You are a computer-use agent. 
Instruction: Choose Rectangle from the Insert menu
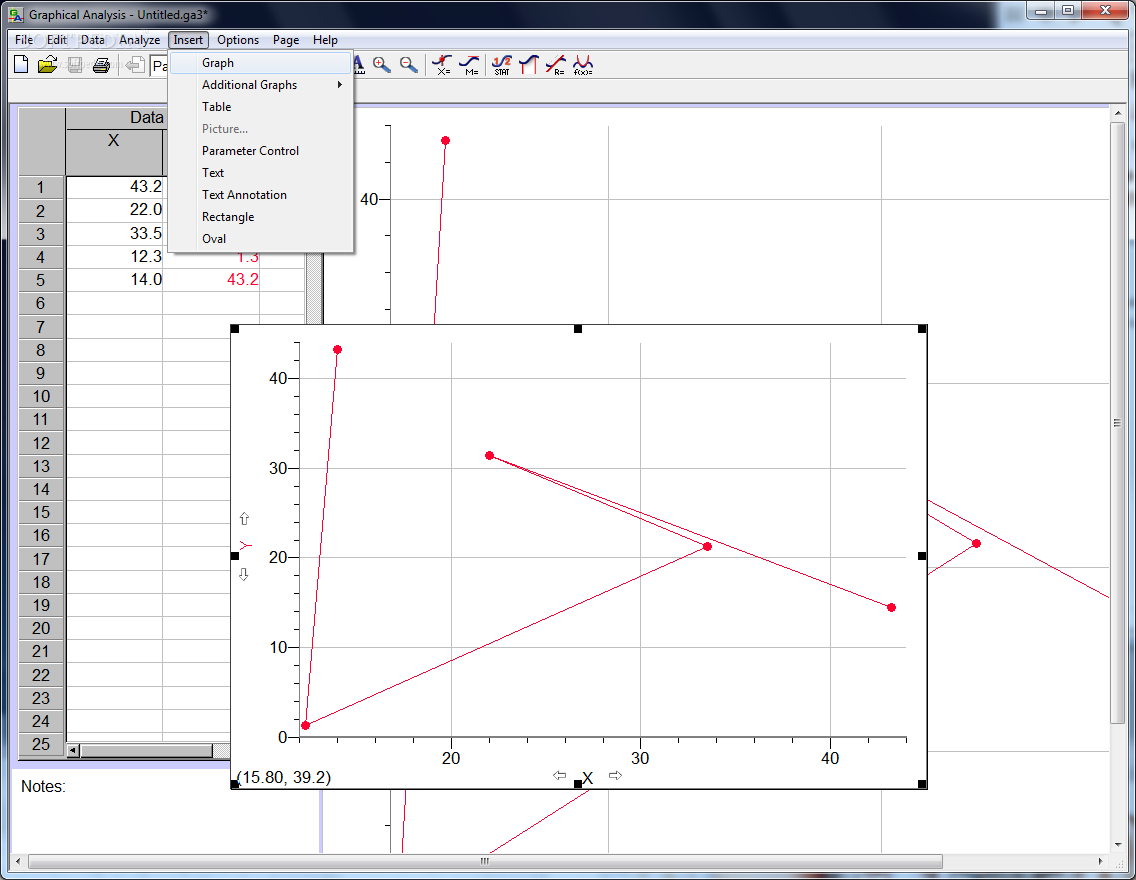(x=261, y=217)
